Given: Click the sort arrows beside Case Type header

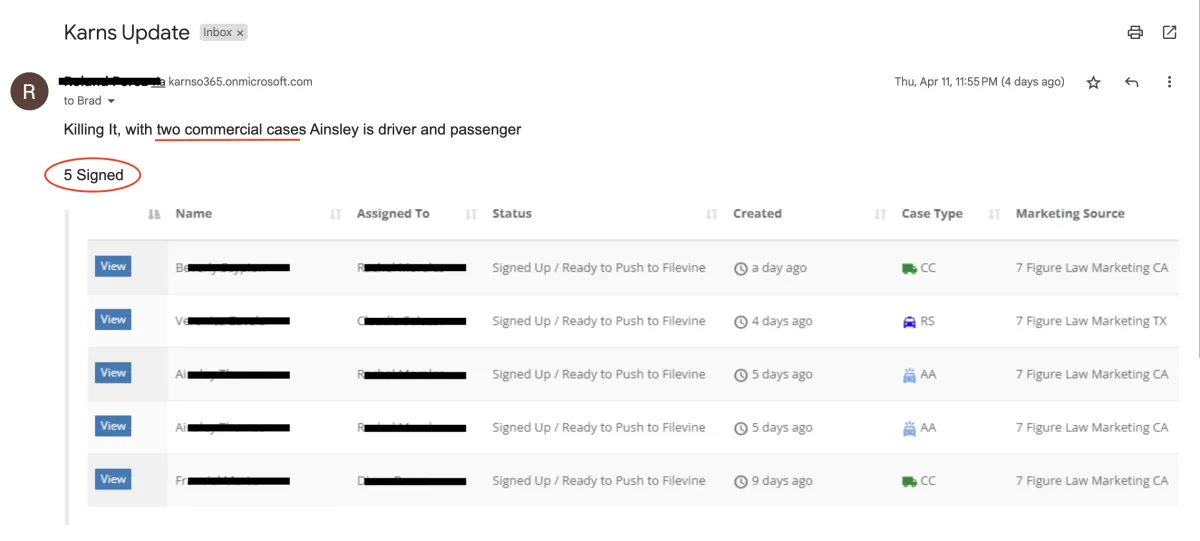Looking at the screenshot, I should click(x=994, y=214).
